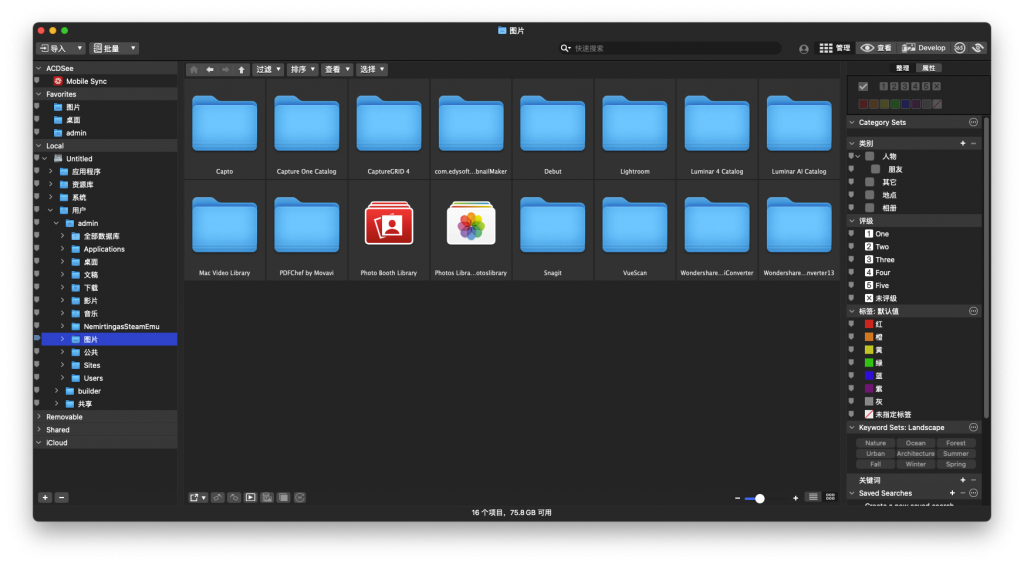Open the Photos Library item
Viewport: 1024px width, 565px height.
pyautogui.click(x=471, y=231)
